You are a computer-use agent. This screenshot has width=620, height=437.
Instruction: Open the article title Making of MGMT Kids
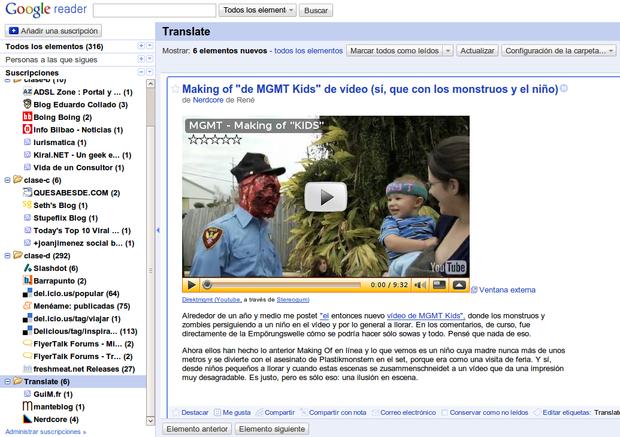pos(370,89)
